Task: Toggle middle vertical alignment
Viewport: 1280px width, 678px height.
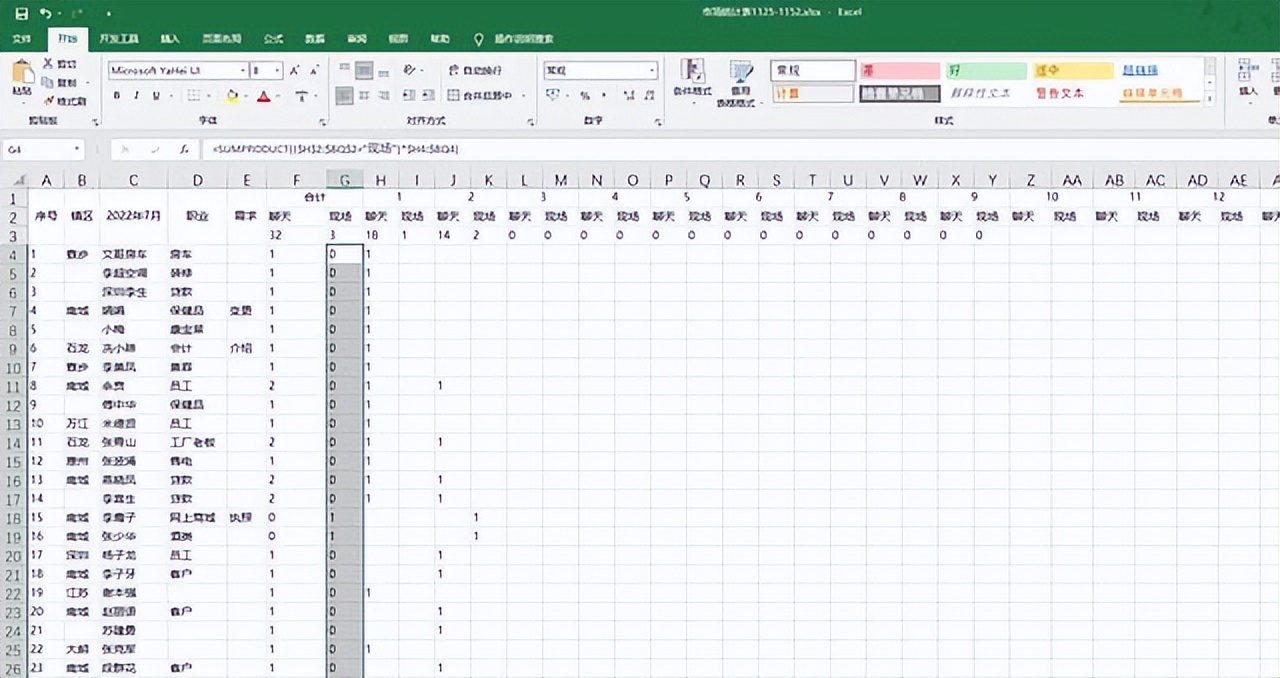Action: tap(364, 70)
